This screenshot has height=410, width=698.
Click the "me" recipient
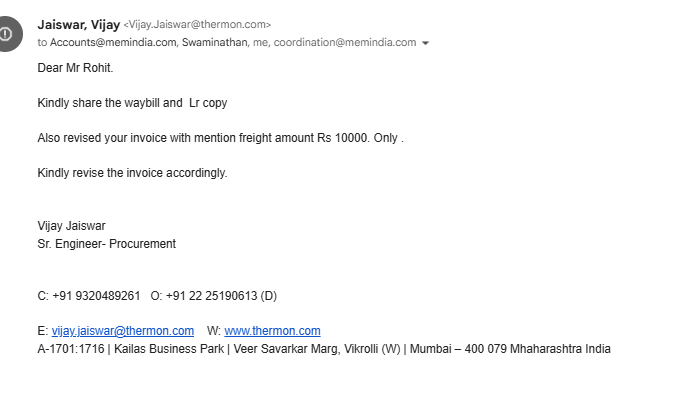coord(260,42)
